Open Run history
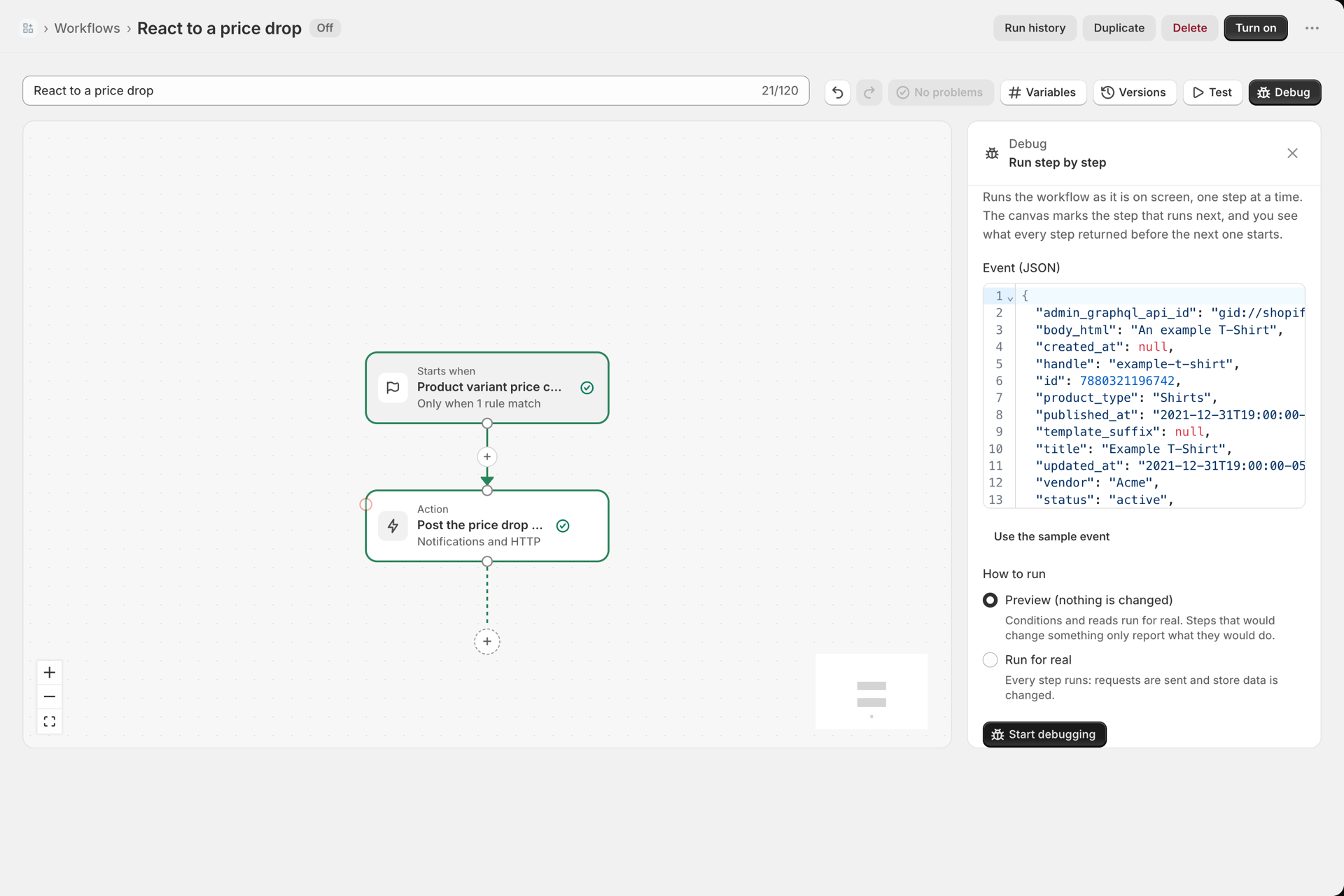 (1035, 28)
